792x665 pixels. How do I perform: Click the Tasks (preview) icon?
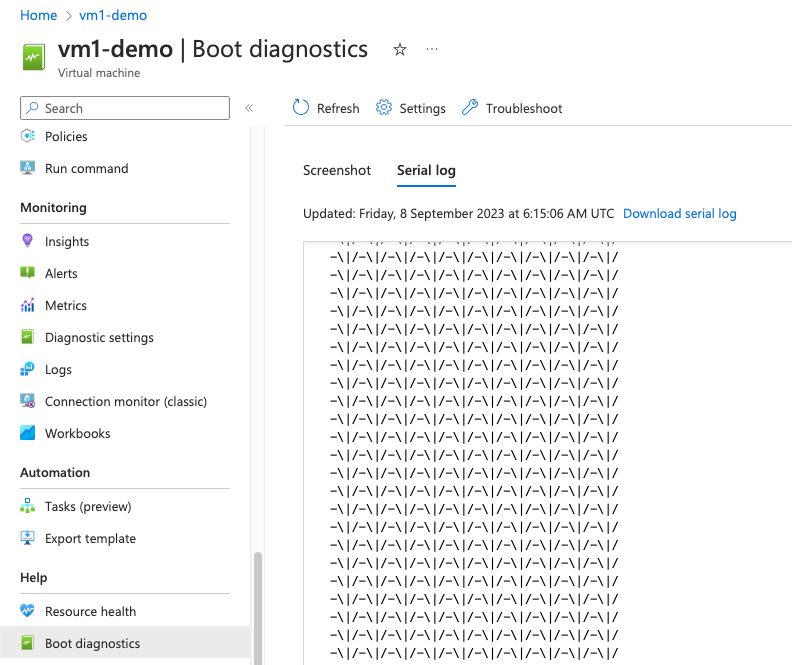(x=28, y=505)
